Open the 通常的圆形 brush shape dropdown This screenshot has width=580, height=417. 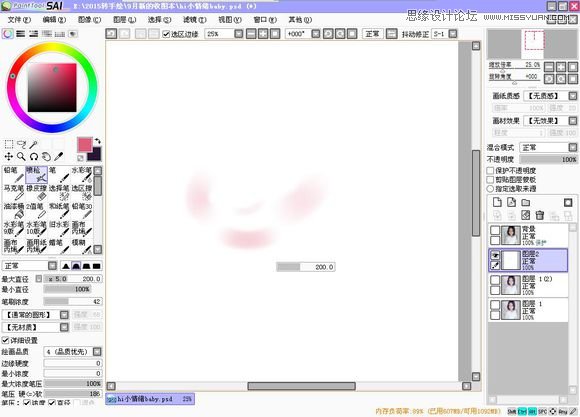click(x=64, y=315)
